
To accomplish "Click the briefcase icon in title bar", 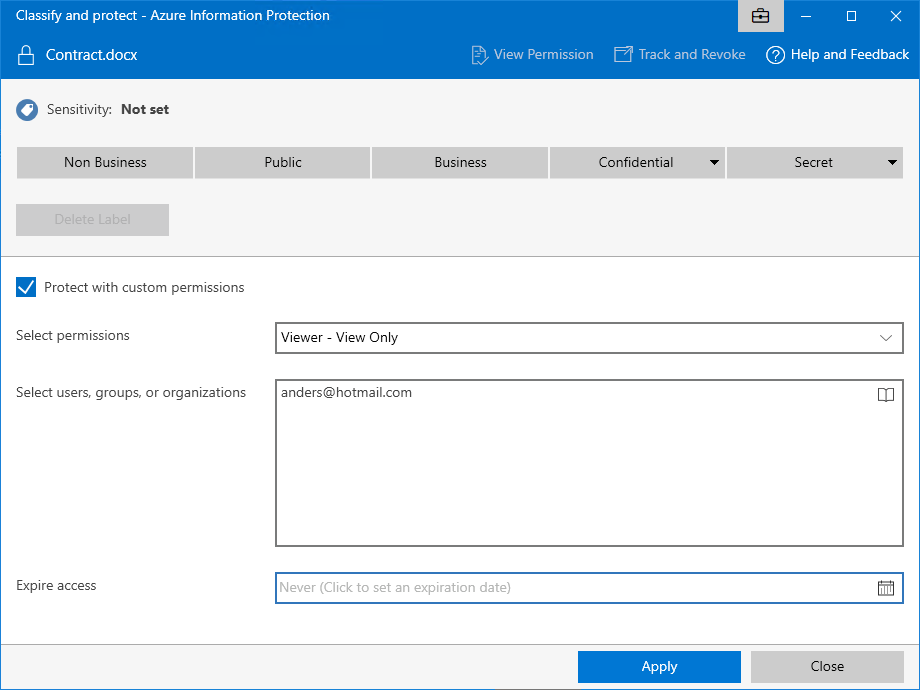I will (x=760, y=16).
